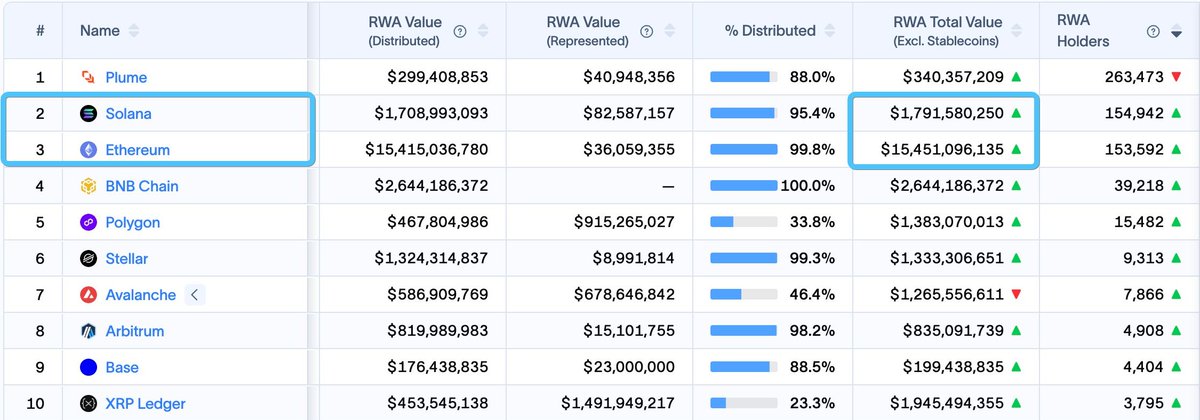Open the Ethereum network link
The width and height of the screenshot is (1200, 420).
point(138,150)
